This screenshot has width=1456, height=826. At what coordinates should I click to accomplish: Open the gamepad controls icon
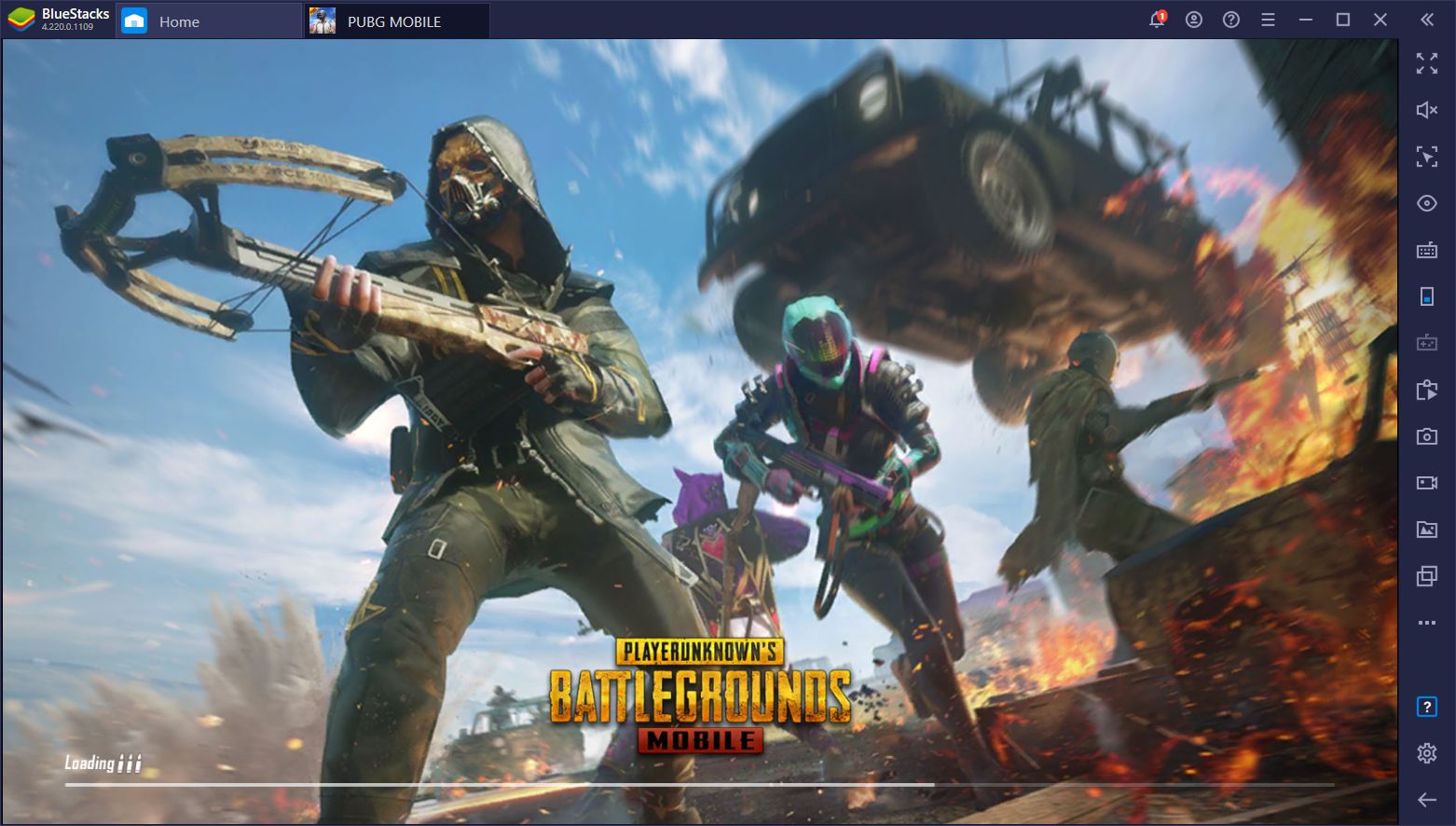[x=1427, y=343]
